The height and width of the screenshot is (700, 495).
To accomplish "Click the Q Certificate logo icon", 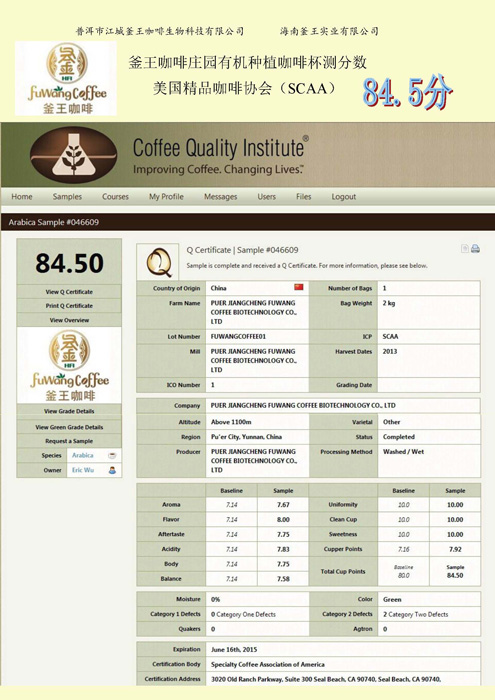I will click(x=159, y=262).
